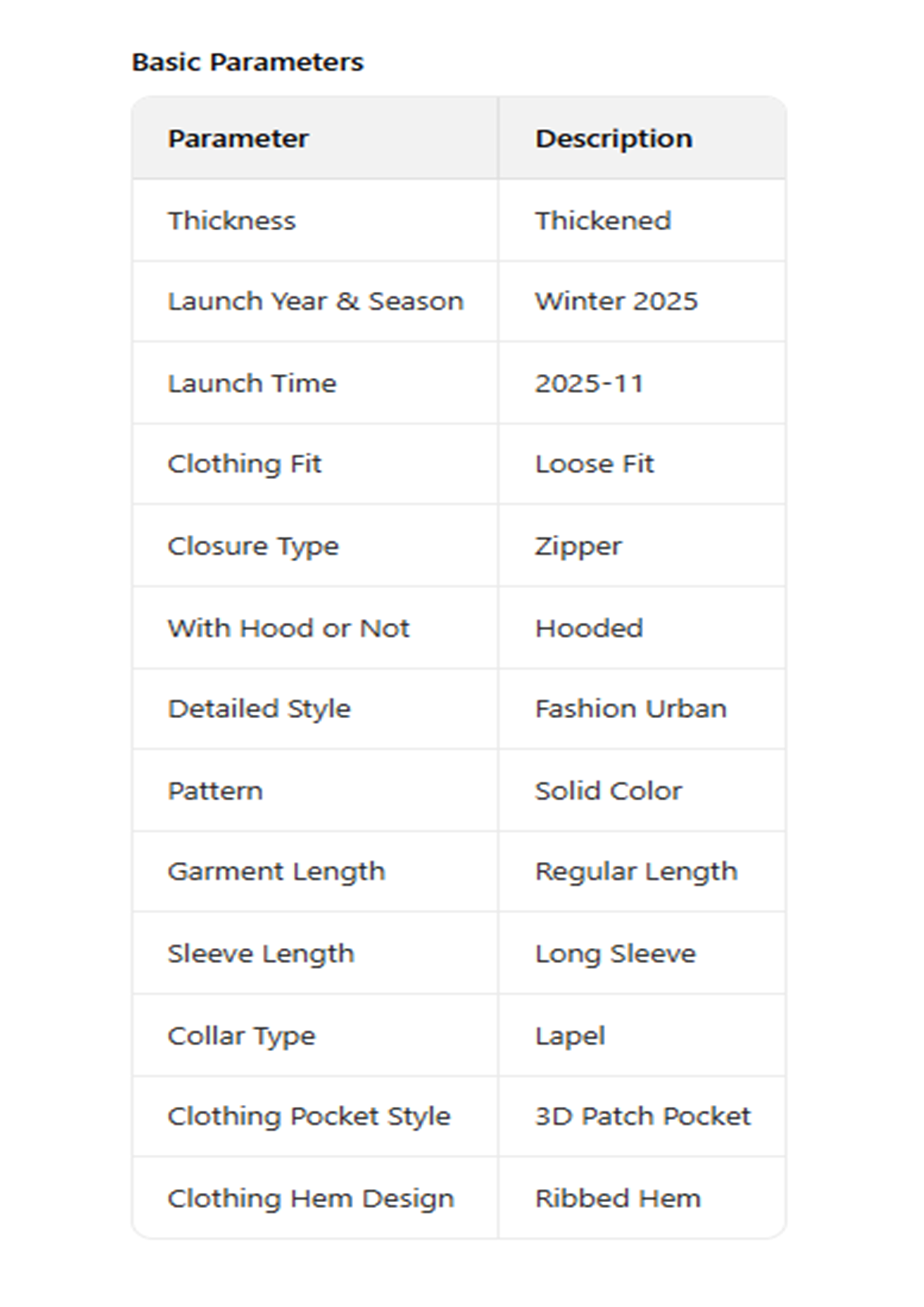This screenshot has width=924, height=1307.
Task: Click the Thickened description value
Action: click(603, 220)
